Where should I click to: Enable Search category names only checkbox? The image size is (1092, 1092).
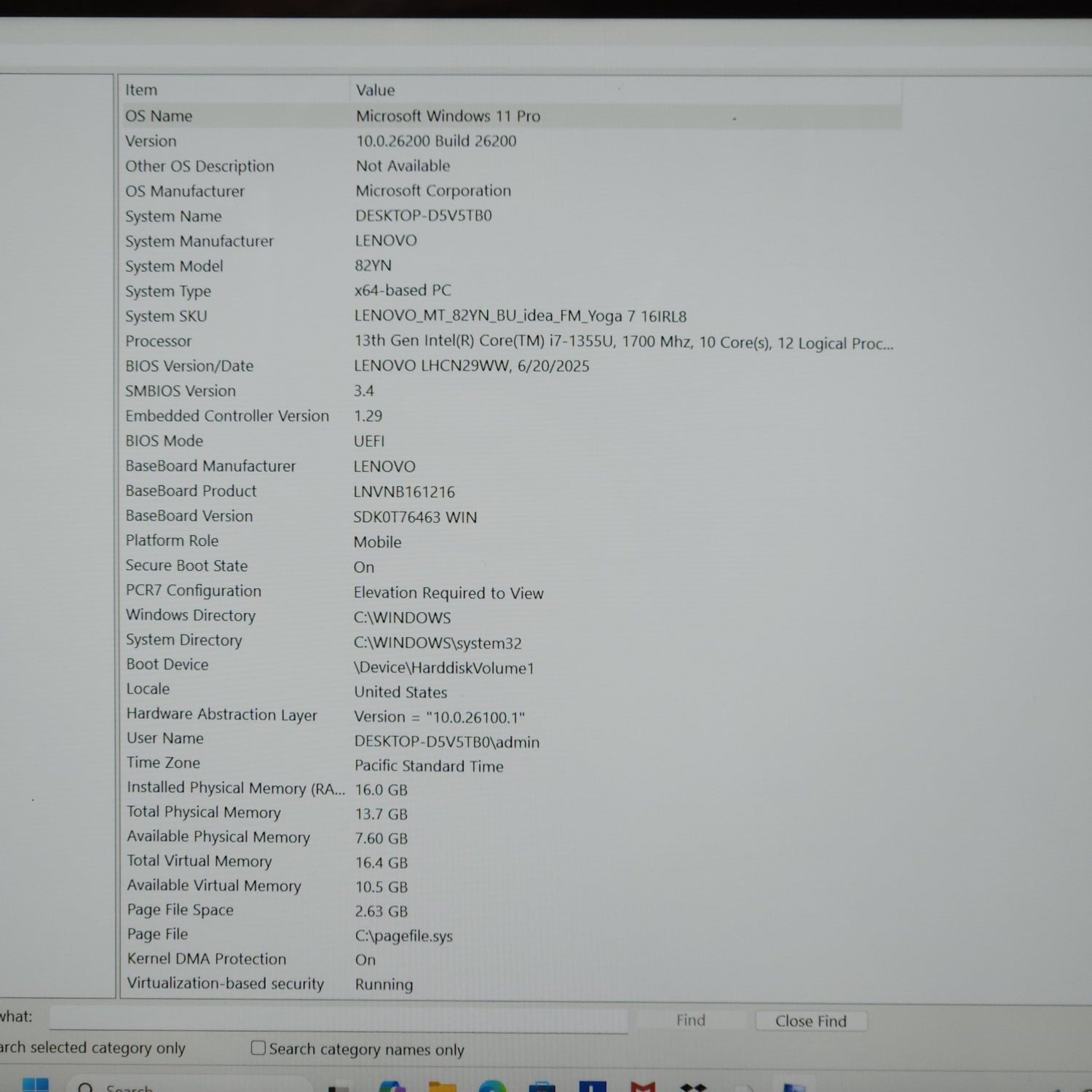tap(258, 1048)
